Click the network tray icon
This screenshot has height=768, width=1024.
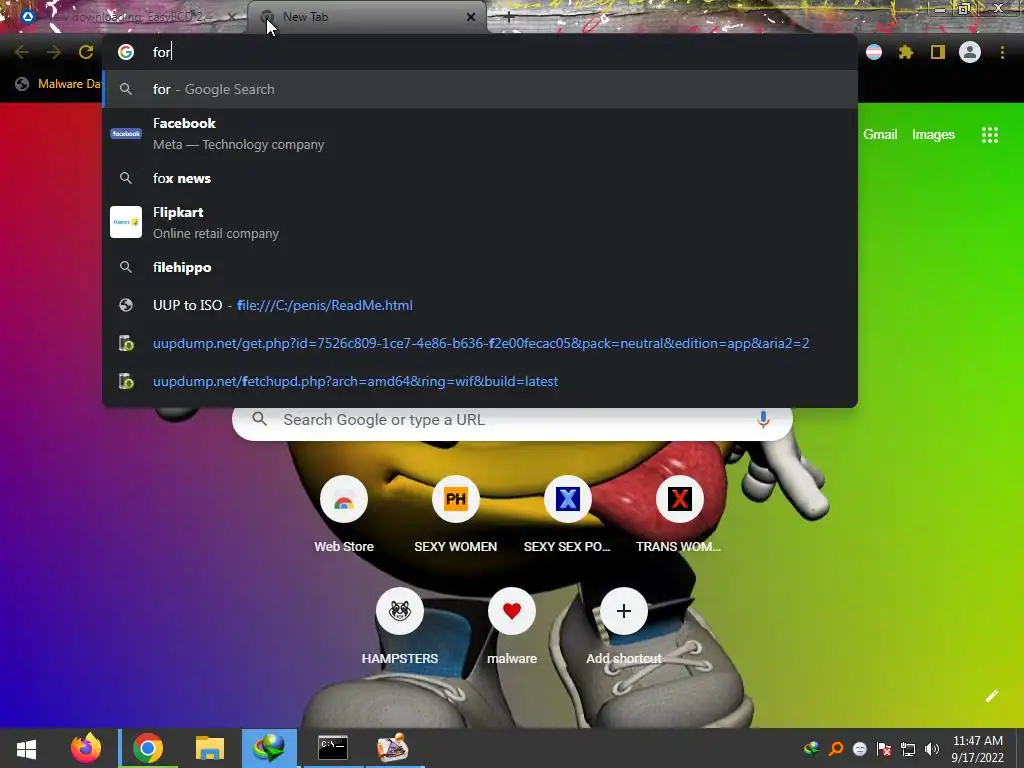908,749
